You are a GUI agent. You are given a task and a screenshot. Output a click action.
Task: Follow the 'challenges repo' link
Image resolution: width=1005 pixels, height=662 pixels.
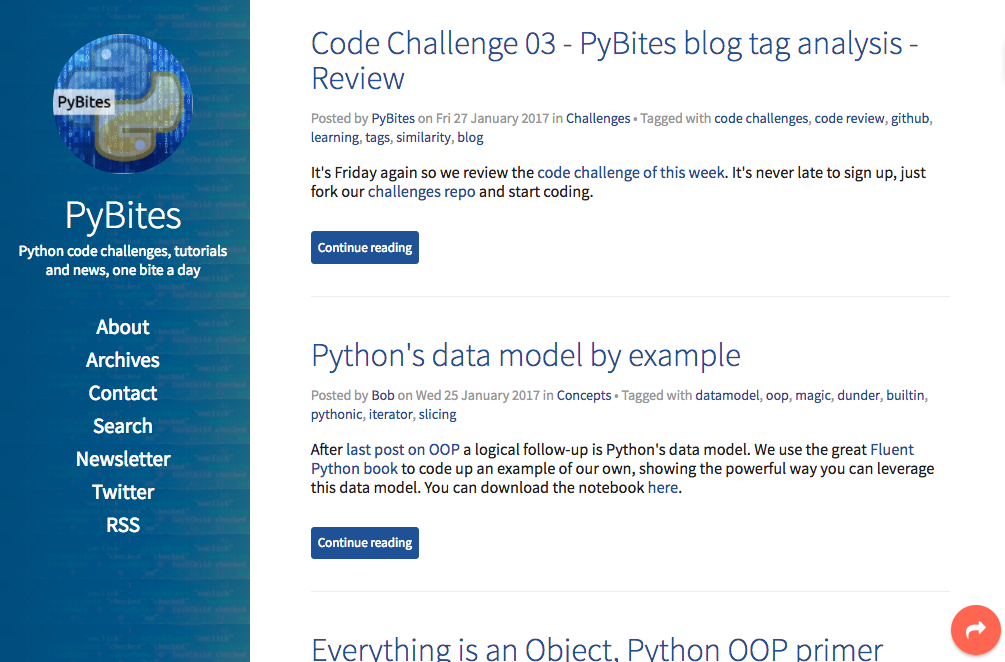tap(421, 192)
